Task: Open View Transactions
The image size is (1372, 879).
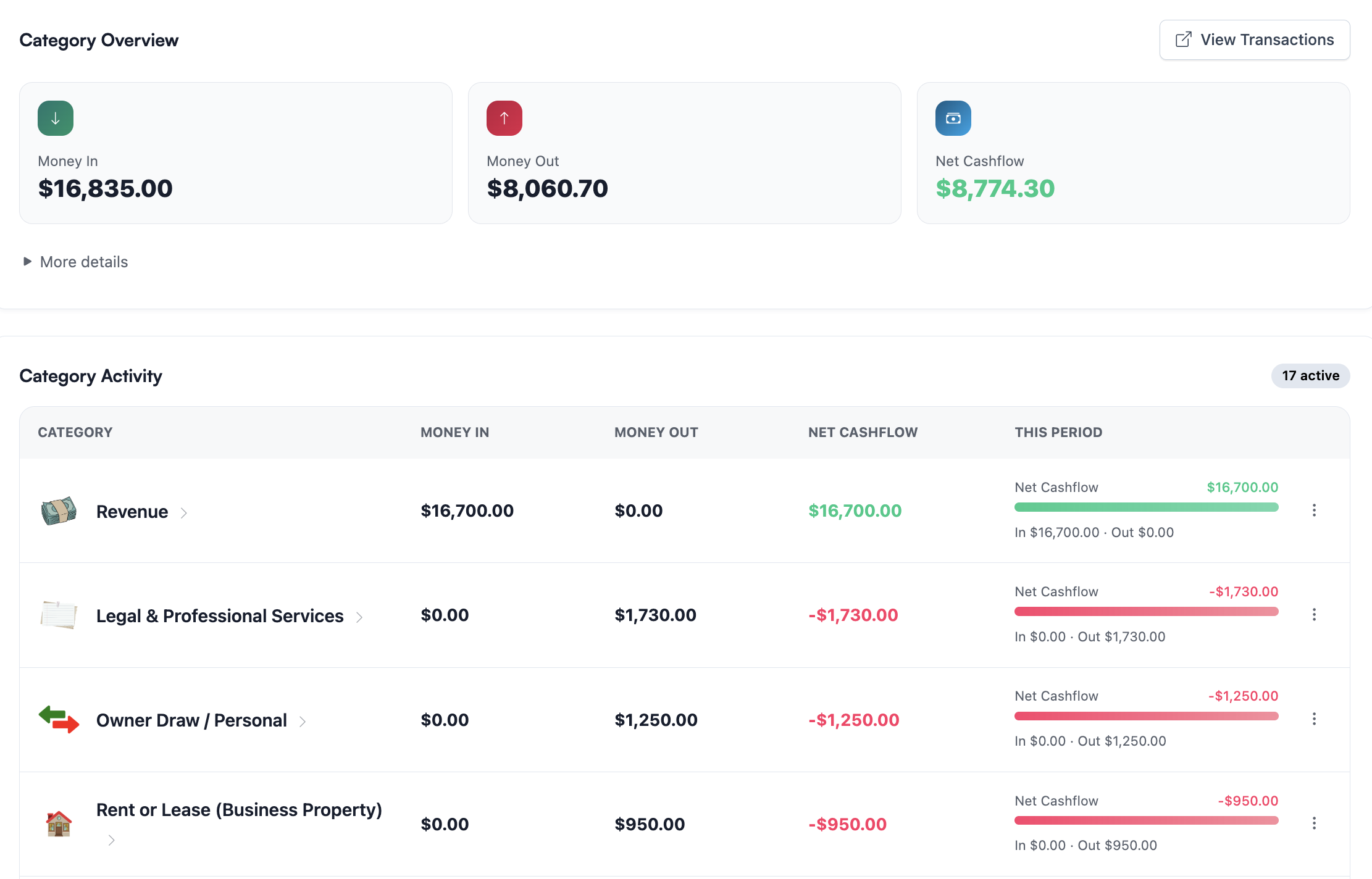Action: click(x=1255, y=40)
